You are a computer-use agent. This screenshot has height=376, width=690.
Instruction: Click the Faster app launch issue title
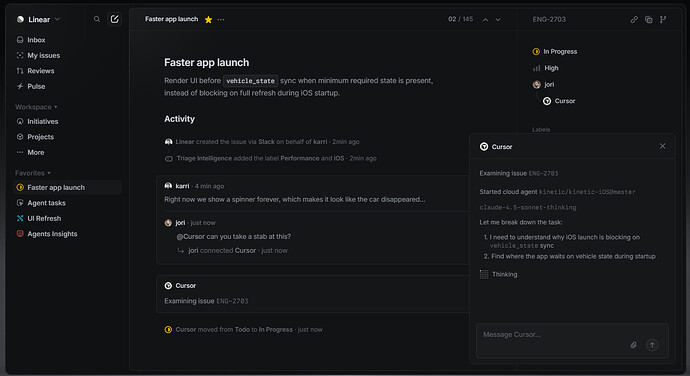tap(206, 63)
